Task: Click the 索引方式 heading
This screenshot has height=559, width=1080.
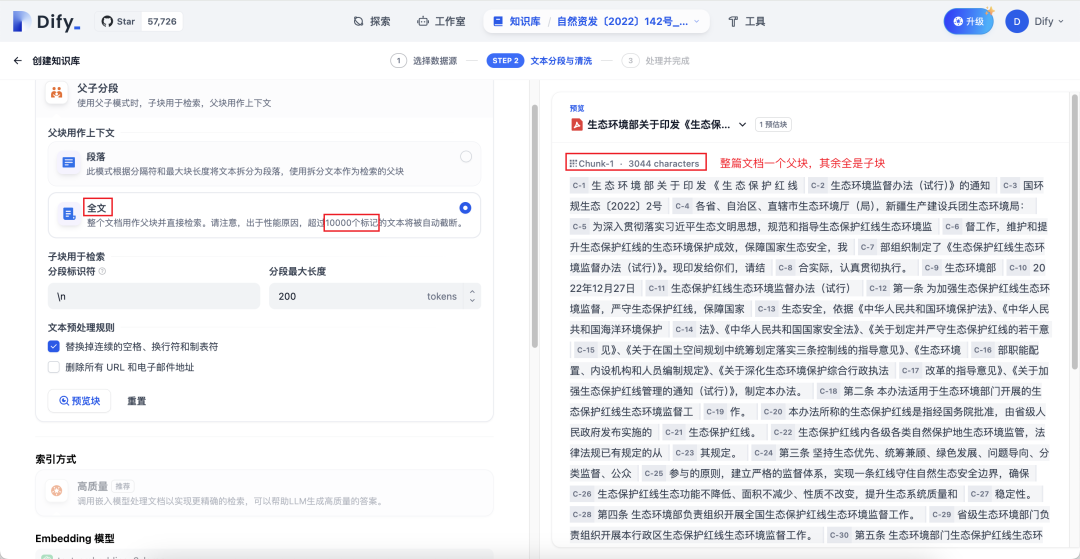Action: [55, 458]
